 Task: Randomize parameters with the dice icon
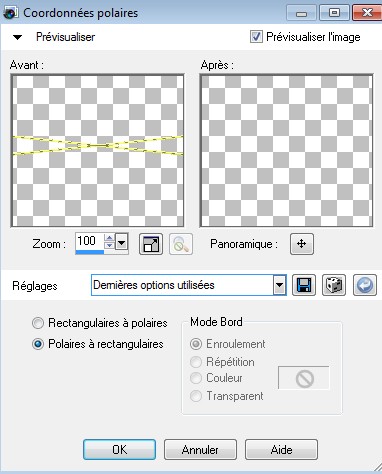[334, 285]
